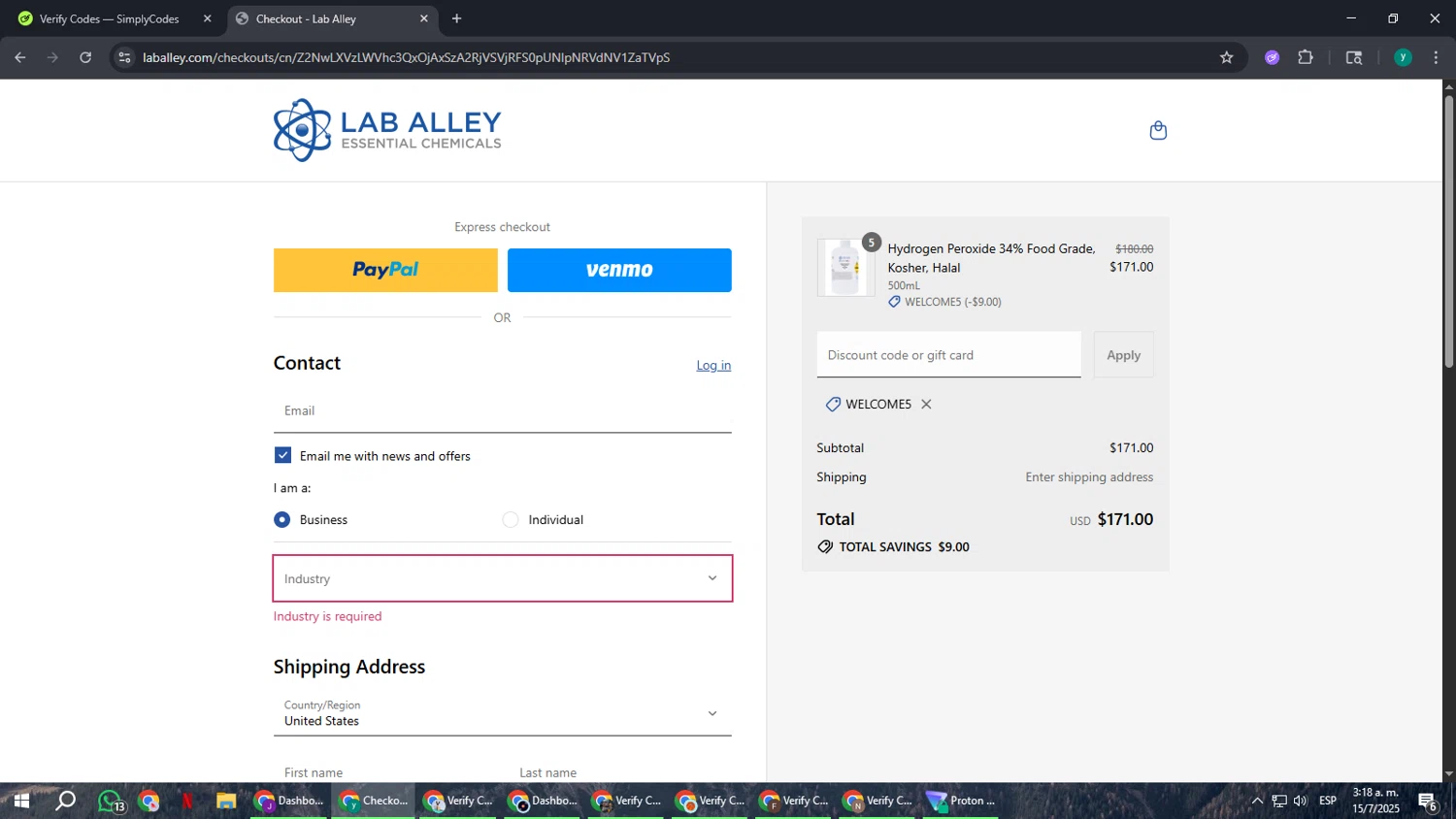Focus the Last name field

(620, 772)
